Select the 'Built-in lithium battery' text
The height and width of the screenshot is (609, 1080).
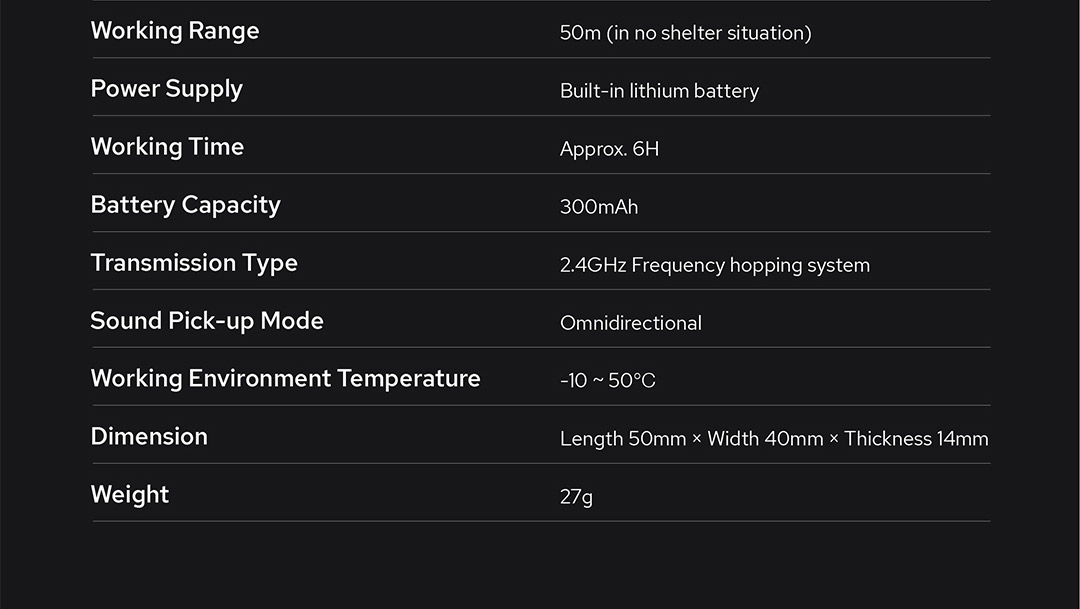point(659,91)
